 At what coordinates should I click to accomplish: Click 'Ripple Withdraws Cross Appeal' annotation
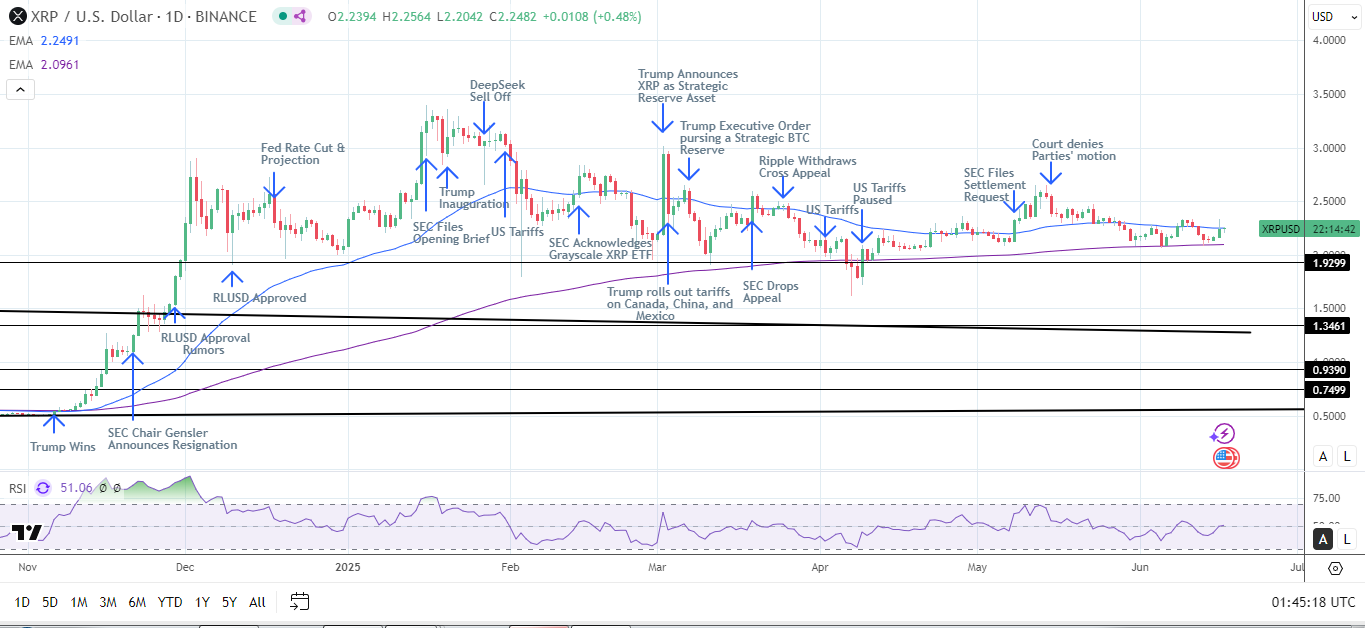[807, 167]
